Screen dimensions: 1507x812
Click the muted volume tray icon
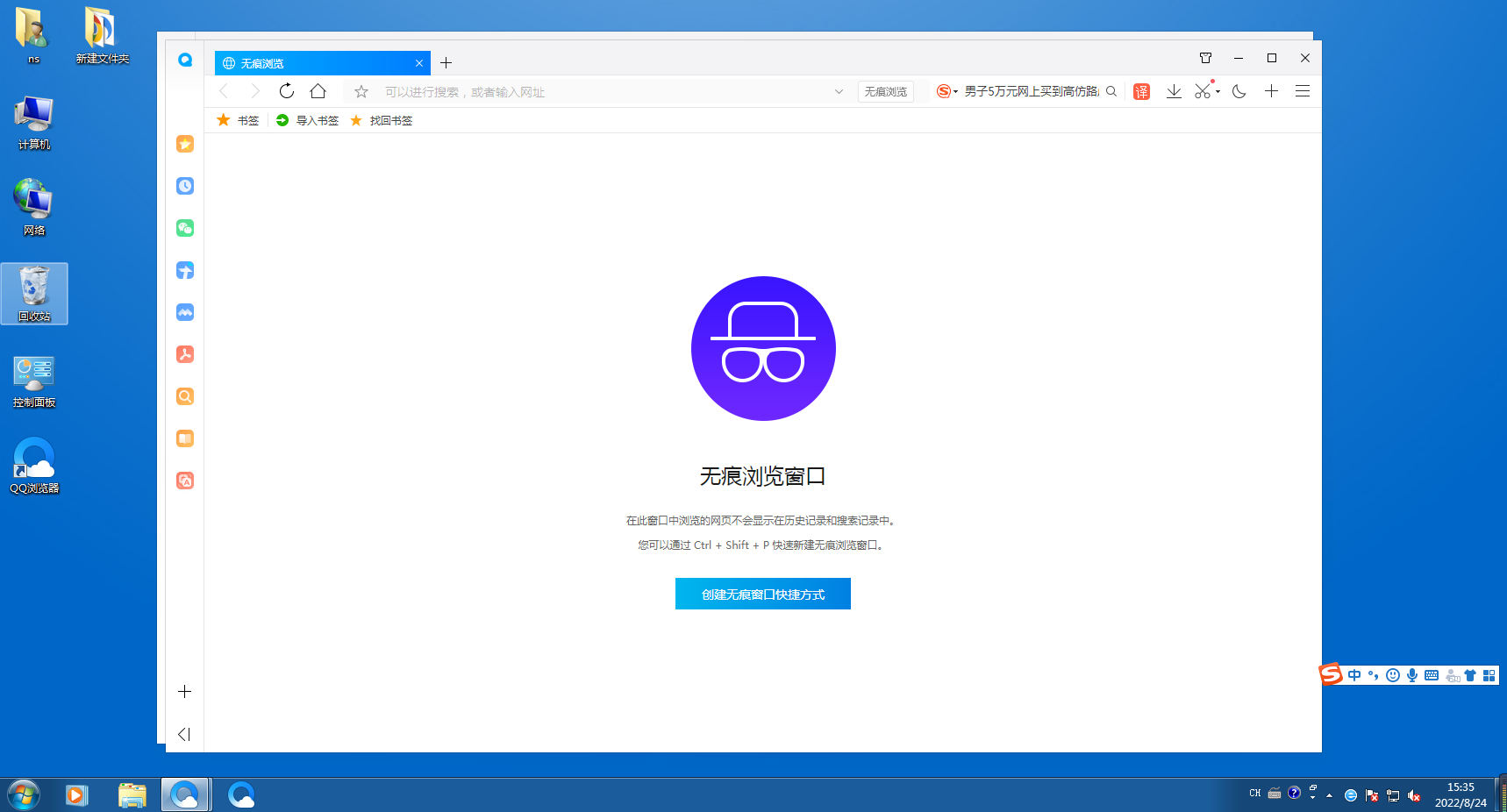point(1414,795)
